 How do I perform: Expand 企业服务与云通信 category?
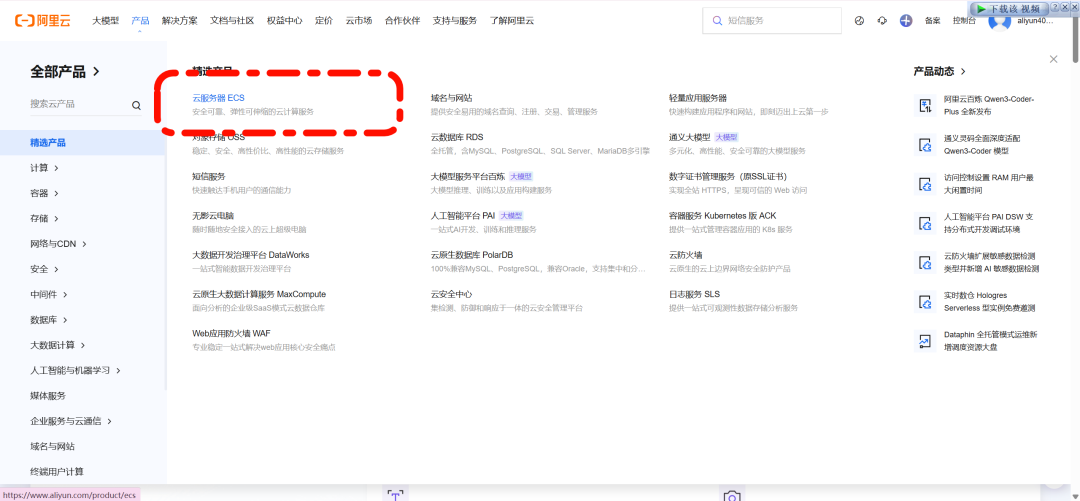point(72,421)
